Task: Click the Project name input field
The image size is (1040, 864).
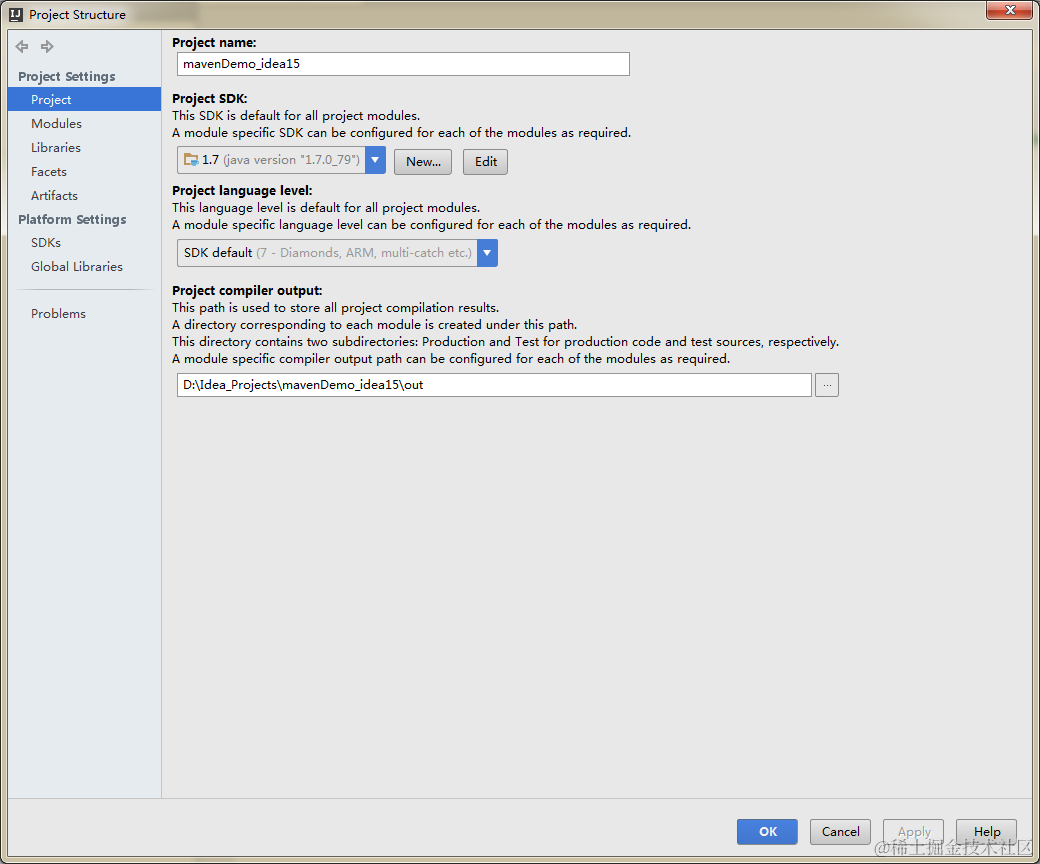Action: tap(403, 64)
